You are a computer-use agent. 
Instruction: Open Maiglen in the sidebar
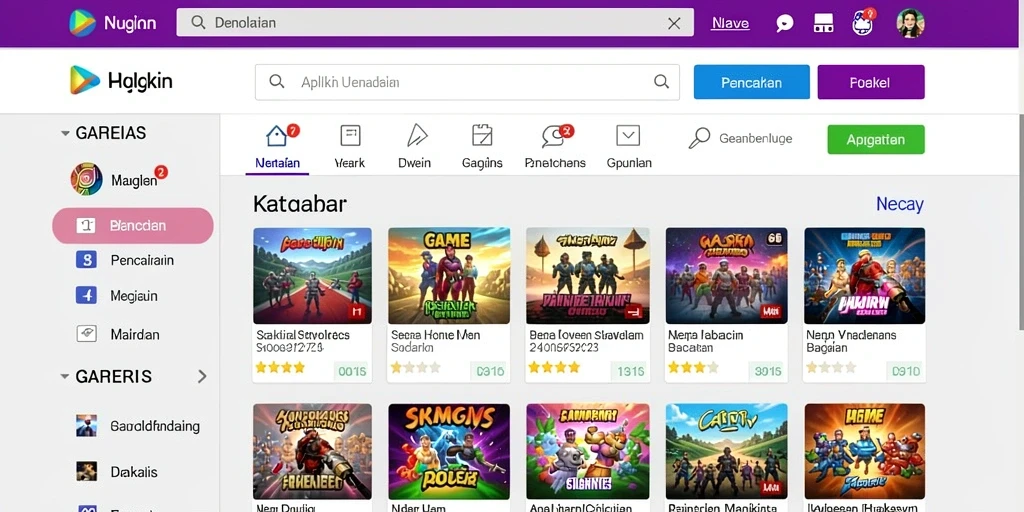click(x=118, y=179)
